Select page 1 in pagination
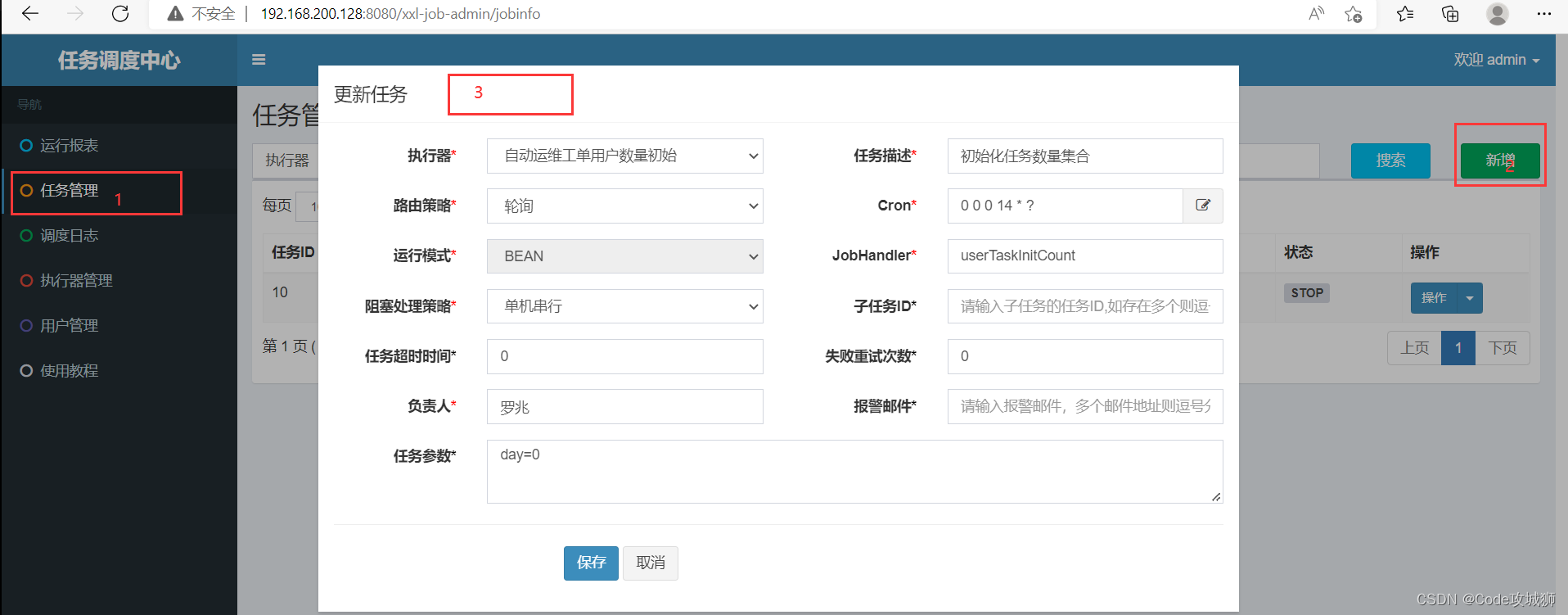Screen dimensions: 1568x615 [1458, 348]
